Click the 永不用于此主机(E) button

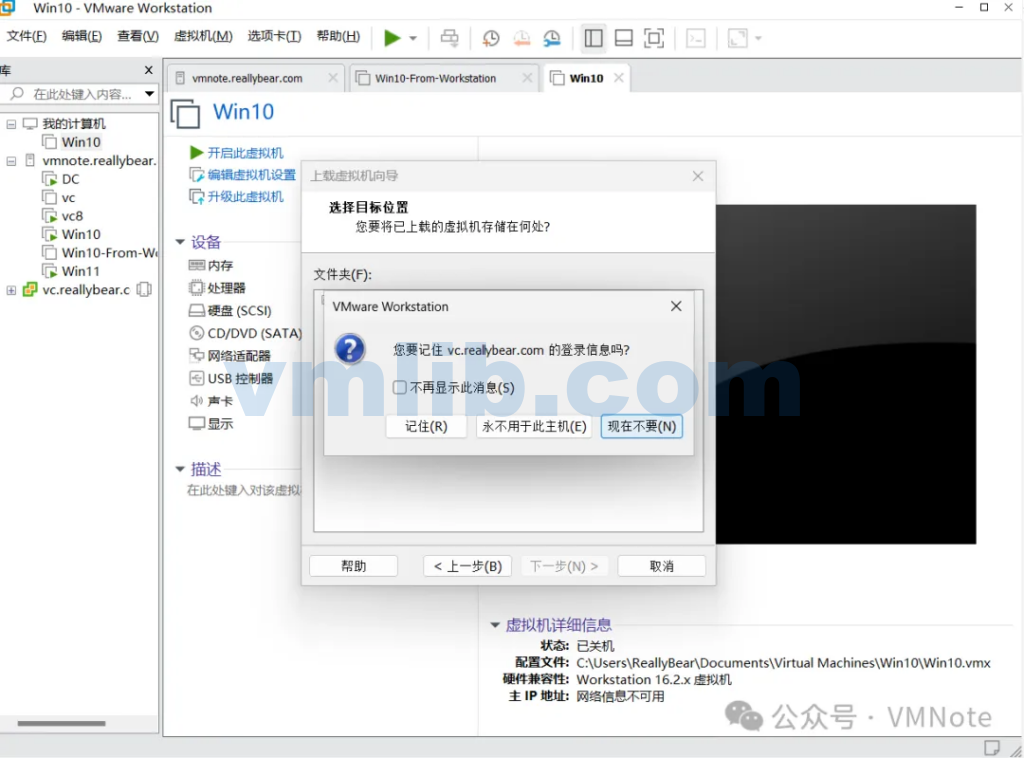pyautogui.click(x=534, y=426)
